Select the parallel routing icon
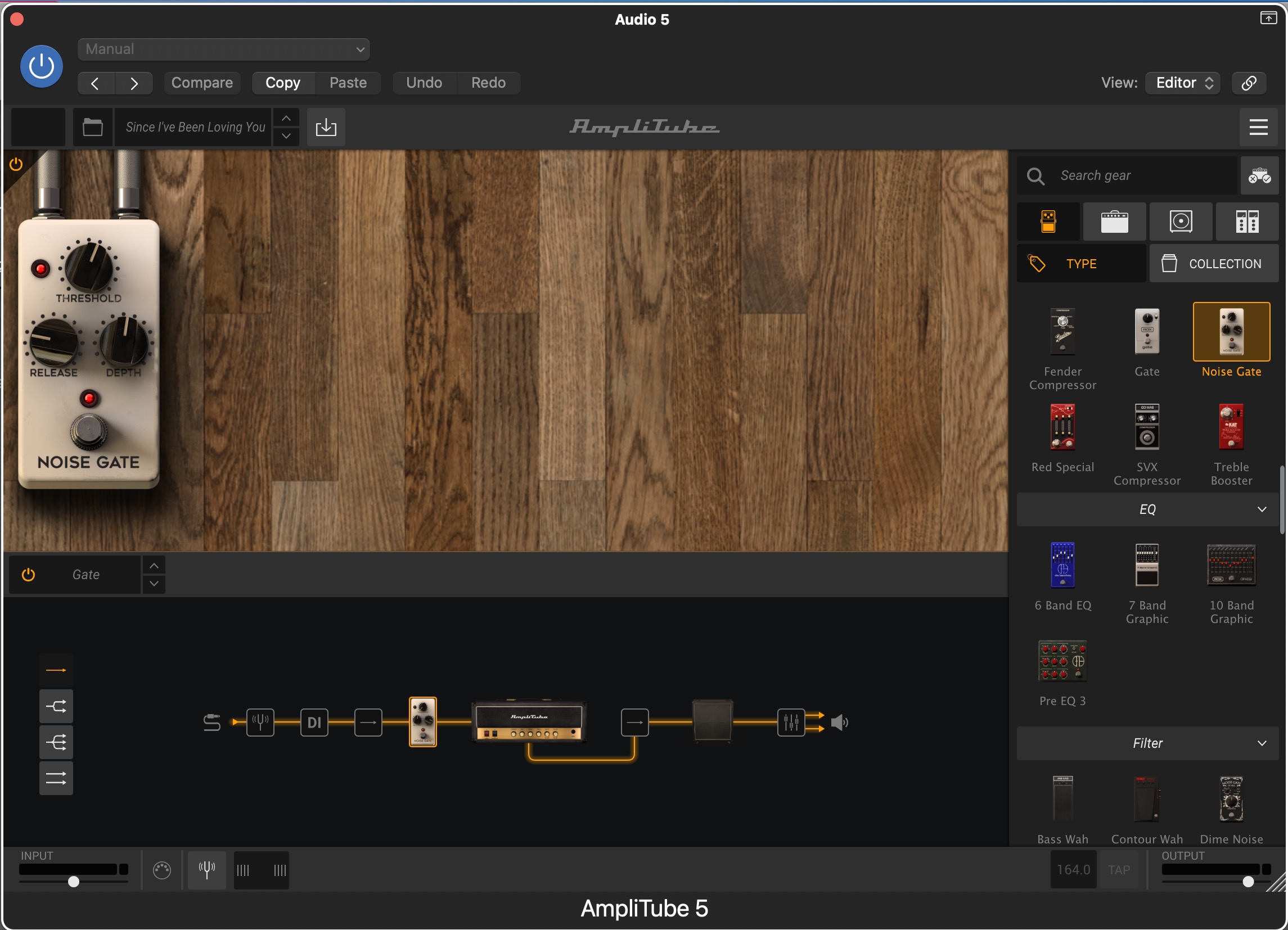The width and height of the screenshot is (1288, 930). (x=56, y=778)
